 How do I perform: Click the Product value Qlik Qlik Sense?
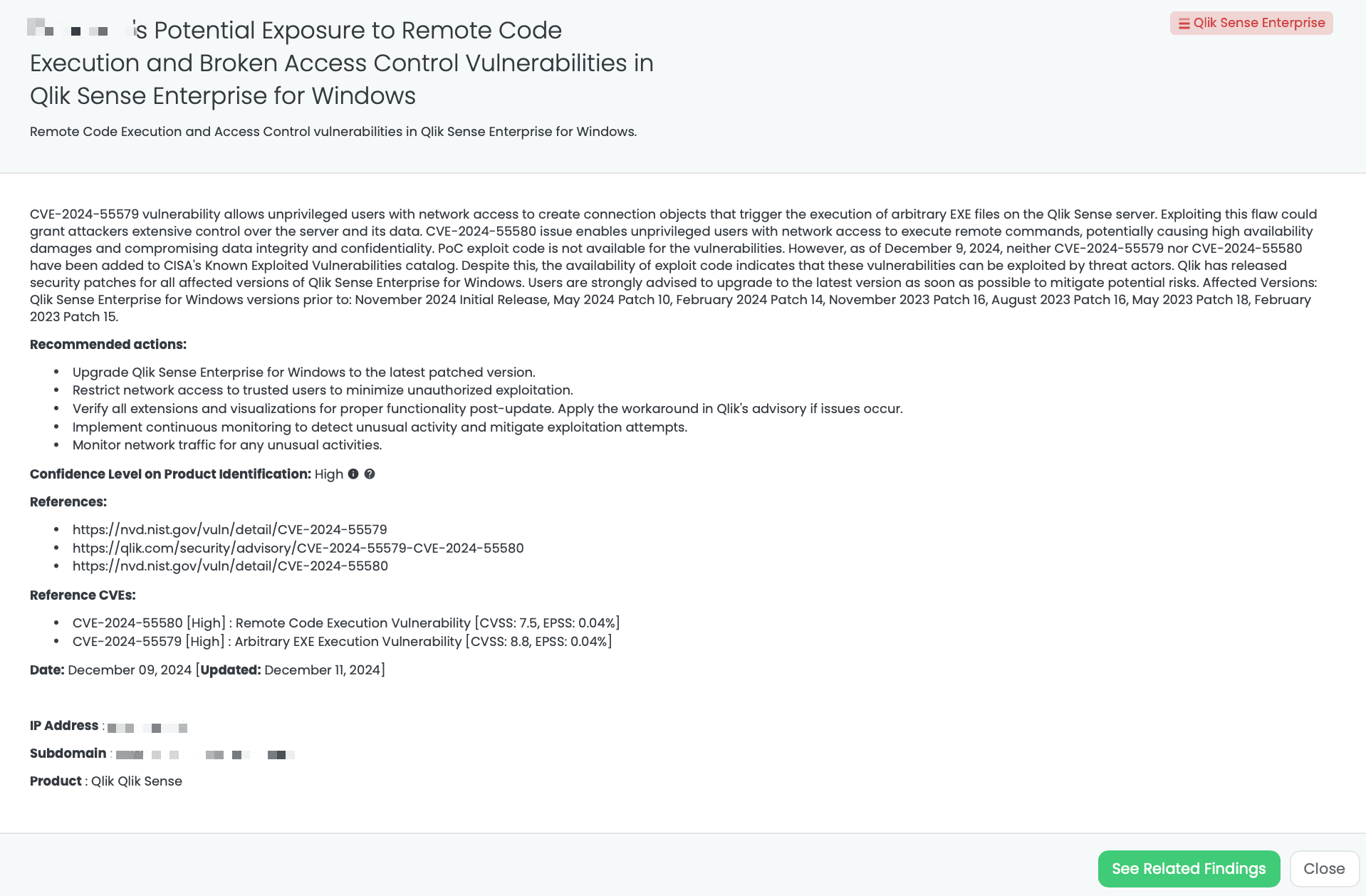[x=137, y=781]
